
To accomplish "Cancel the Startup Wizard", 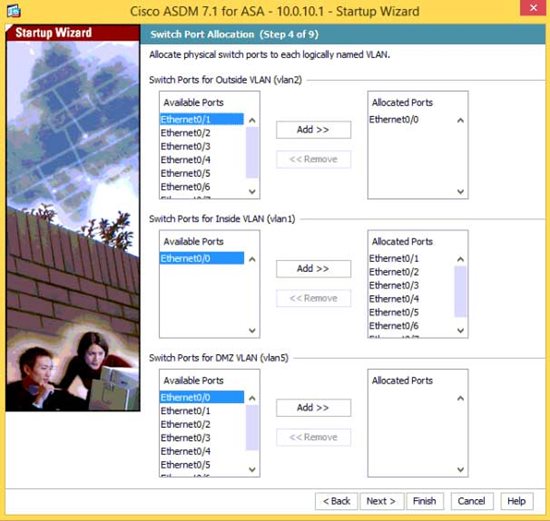I will pos(471,501).
